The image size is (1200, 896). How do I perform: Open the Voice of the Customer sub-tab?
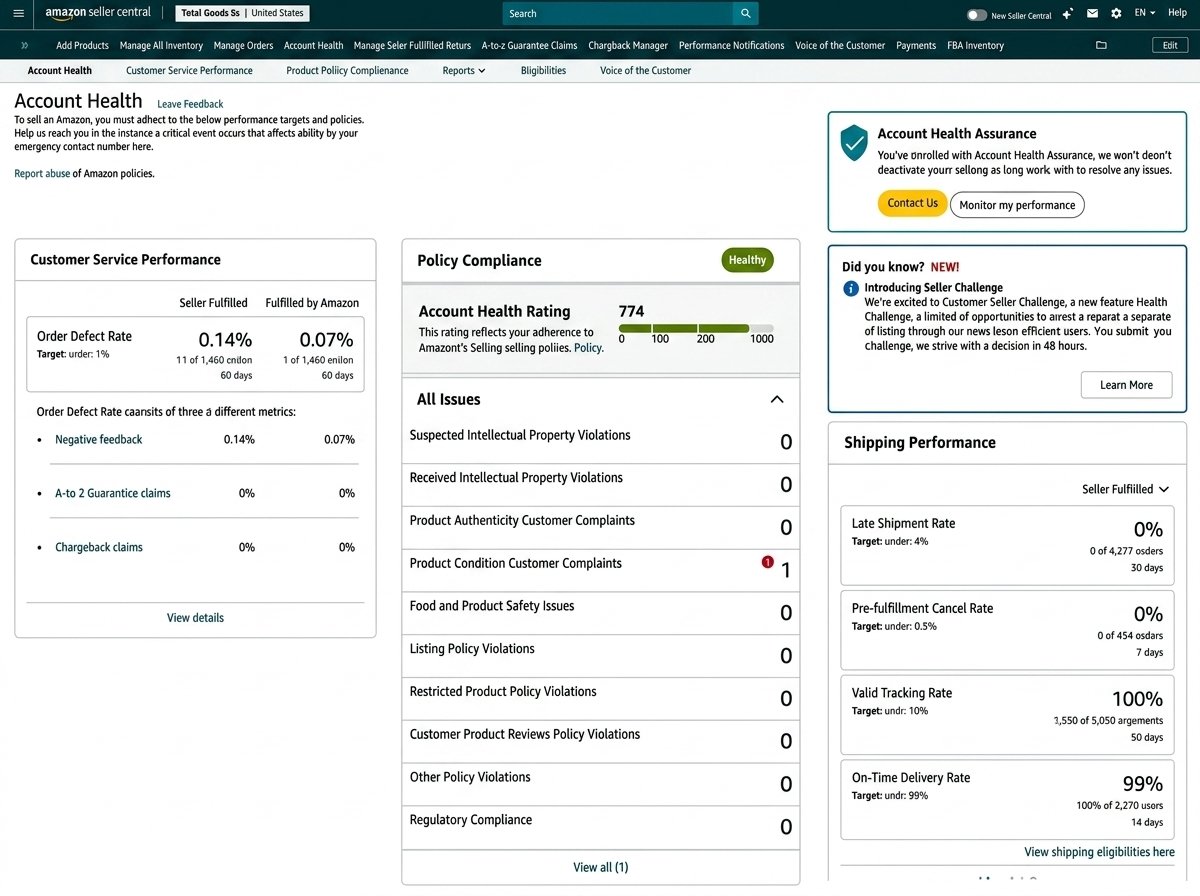click(x=645, y=71)
